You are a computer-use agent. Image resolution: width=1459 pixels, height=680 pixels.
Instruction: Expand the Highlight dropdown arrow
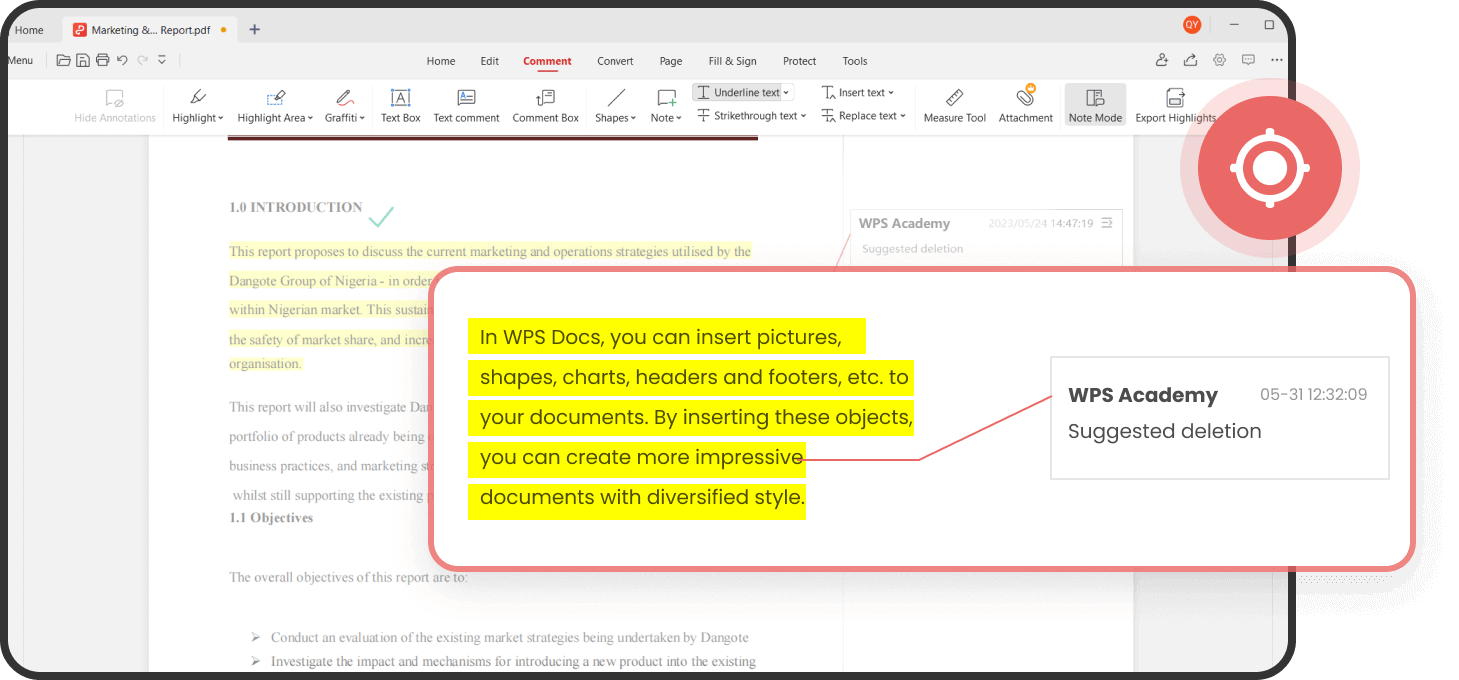[x=221, y=118]
